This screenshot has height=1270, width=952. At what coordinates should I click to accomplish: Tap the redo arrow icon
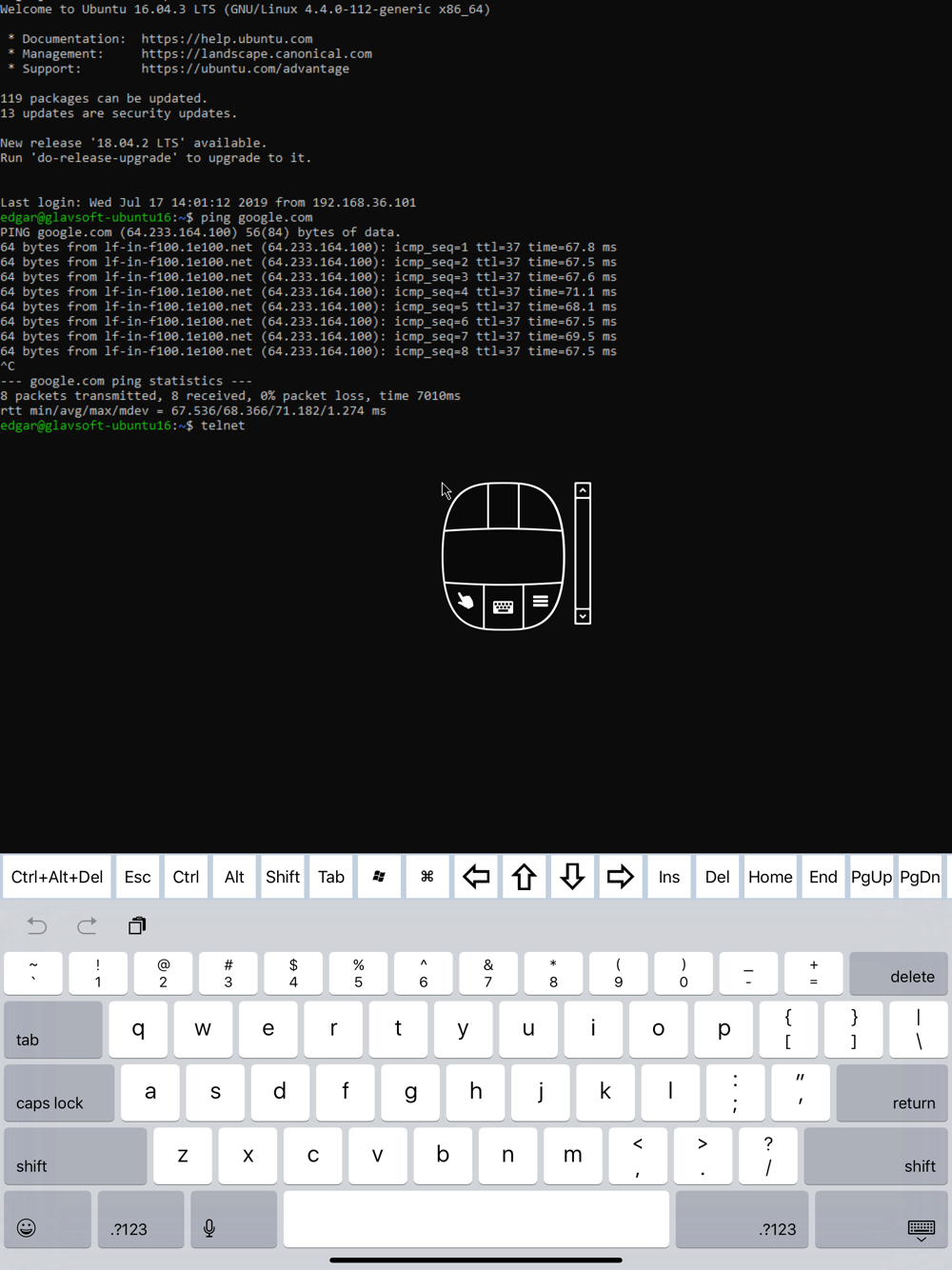point(87,925)
